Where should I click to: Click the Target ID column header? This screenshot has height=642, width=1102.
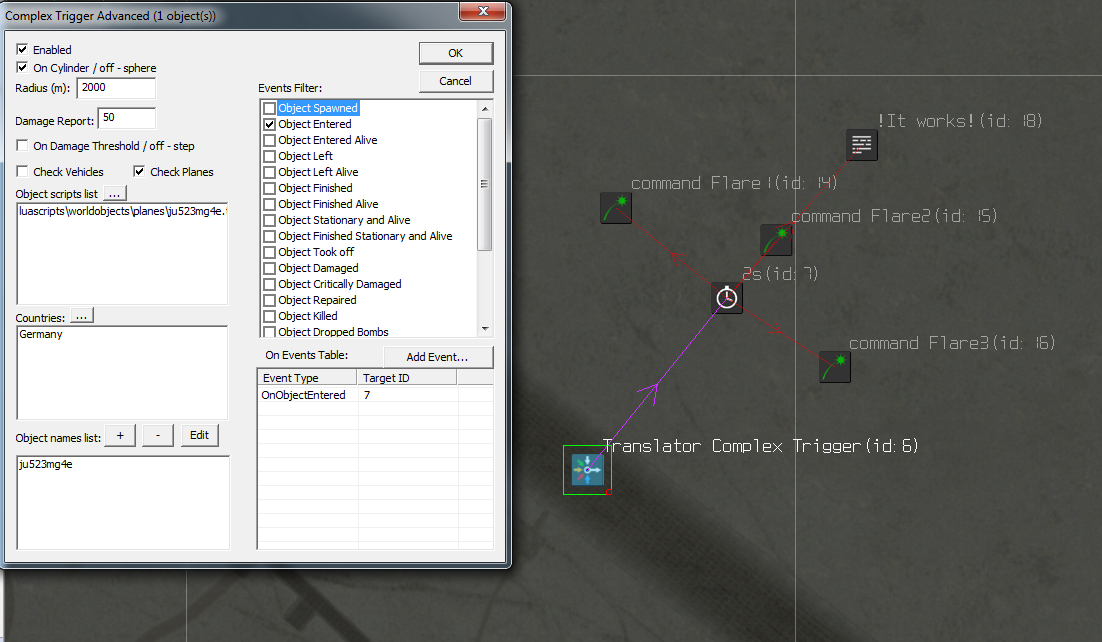407,378
